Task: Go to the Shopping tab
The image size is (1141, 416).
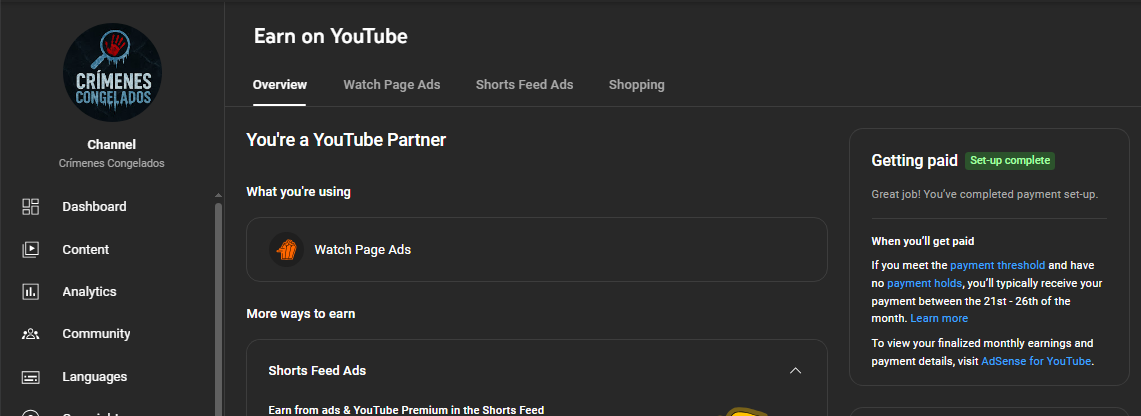Action: tap(636, 84)
